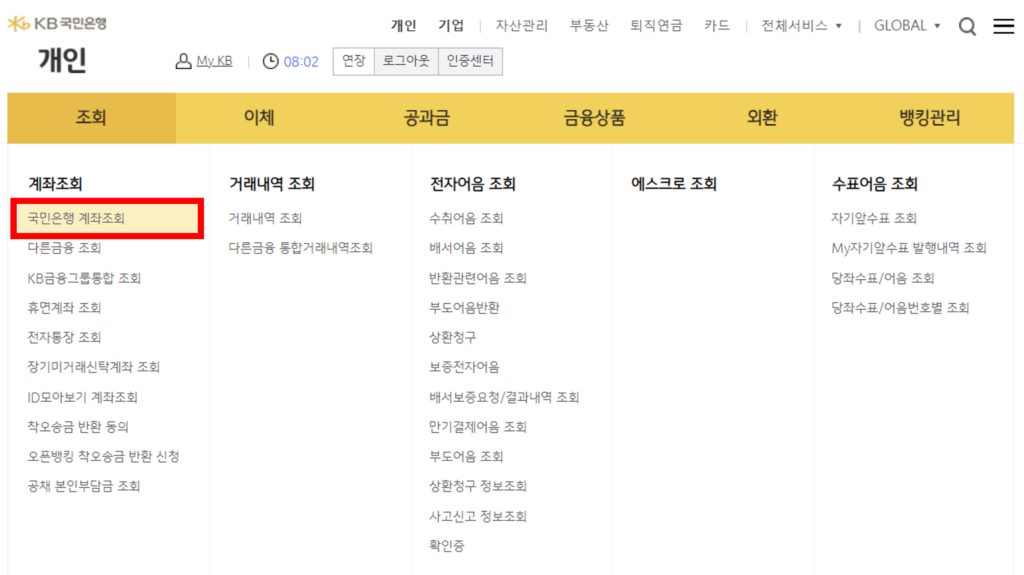Click the 거래내역 조회 section heading
Screen dimensions: 1024x575
coord(272,184)
